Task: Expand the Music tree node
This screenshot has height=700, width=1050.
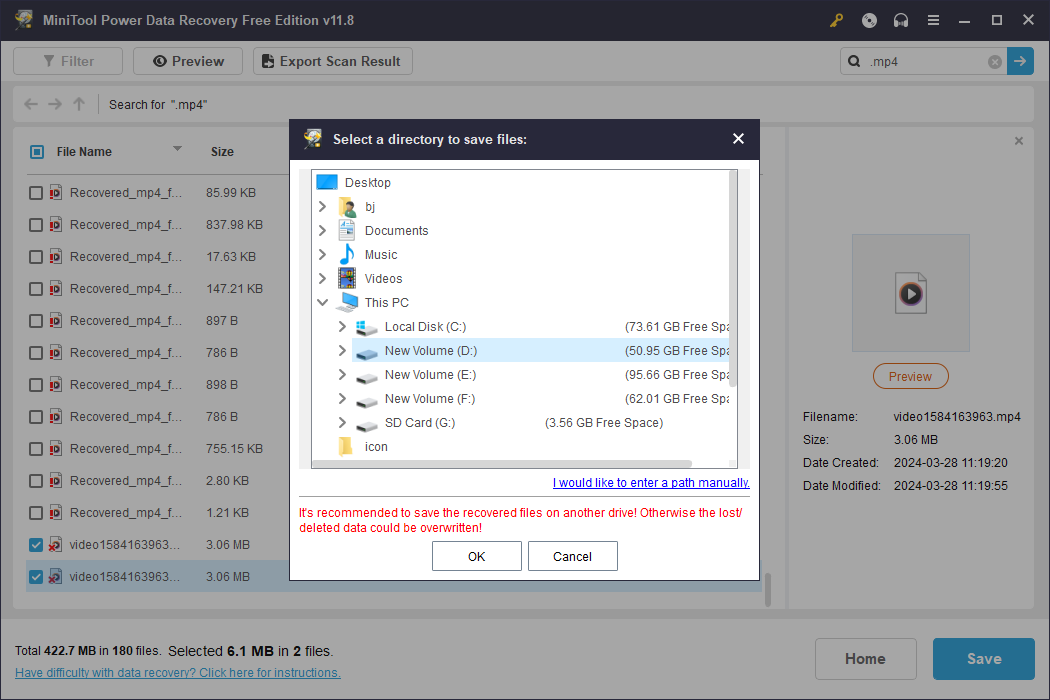Action: point(322,255)
